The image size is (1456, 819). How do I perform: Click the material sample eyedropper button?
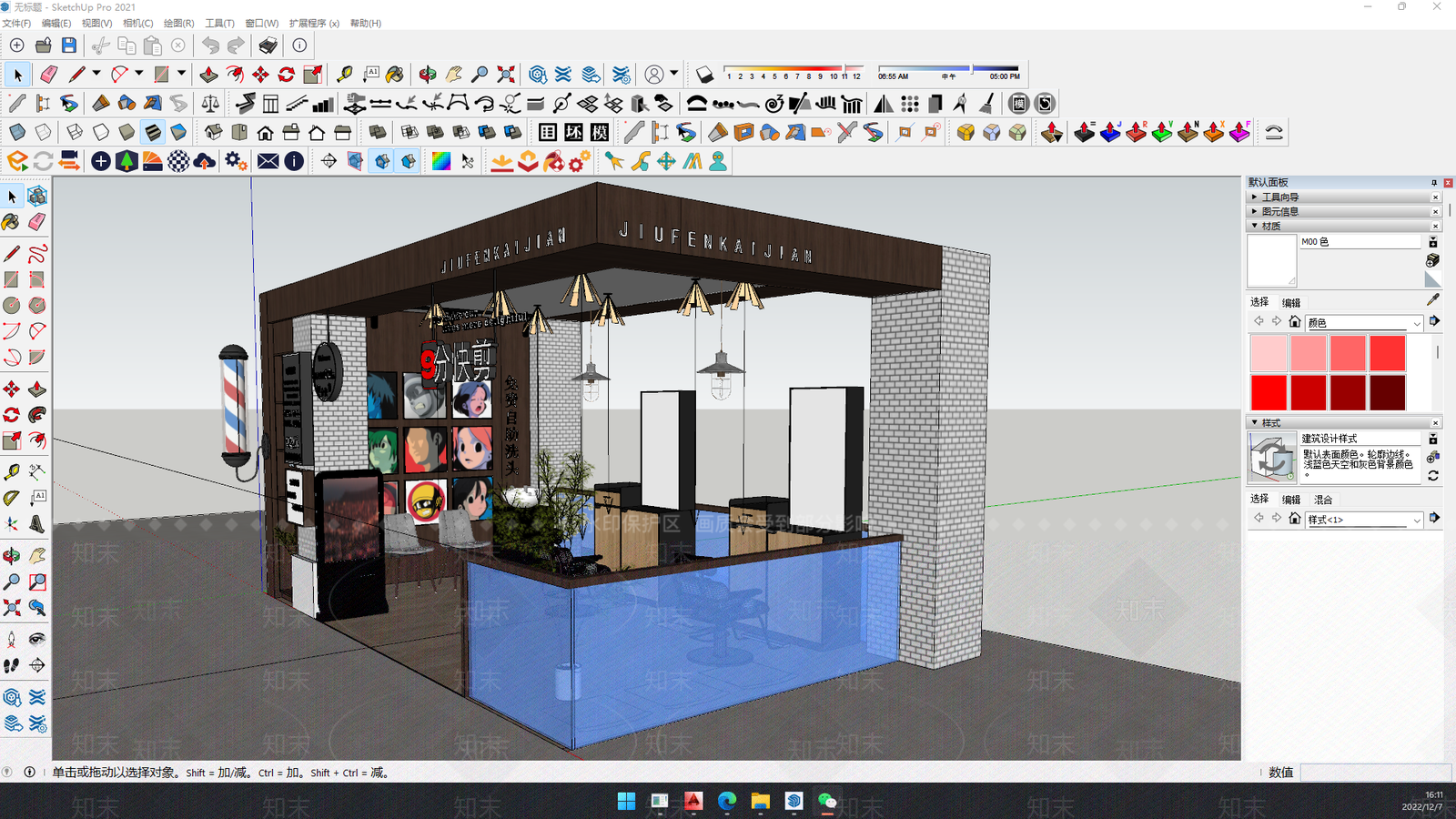[x=1433, y=299]
